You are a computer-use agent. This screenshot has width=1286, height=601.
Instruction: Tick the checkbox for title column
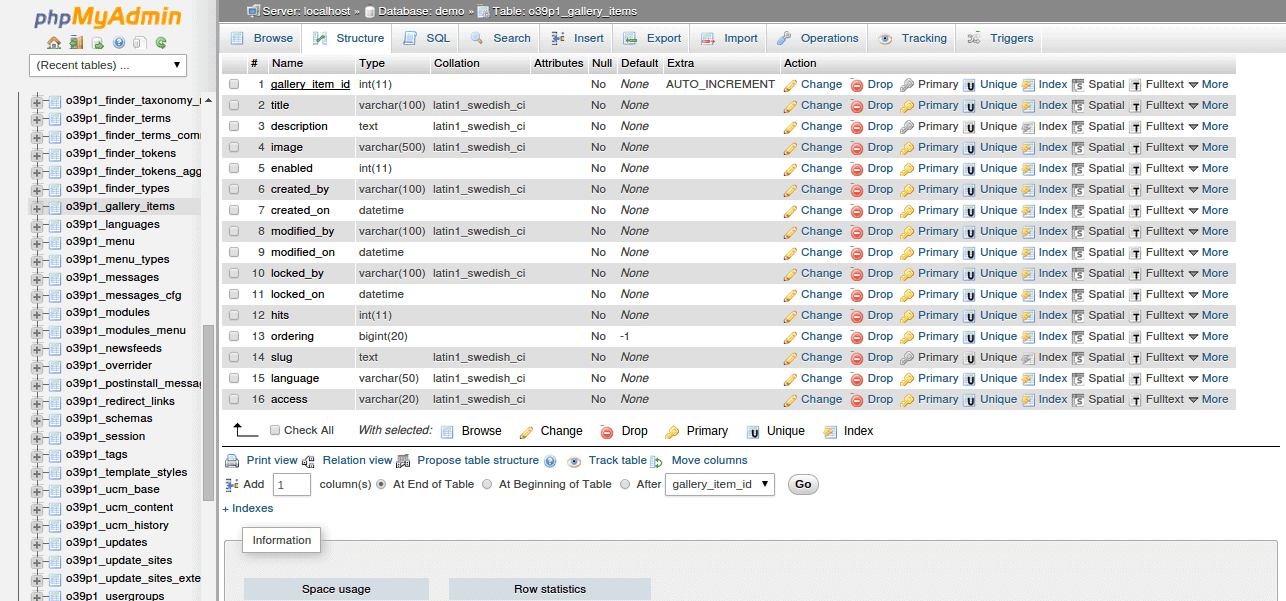point(234,105)
